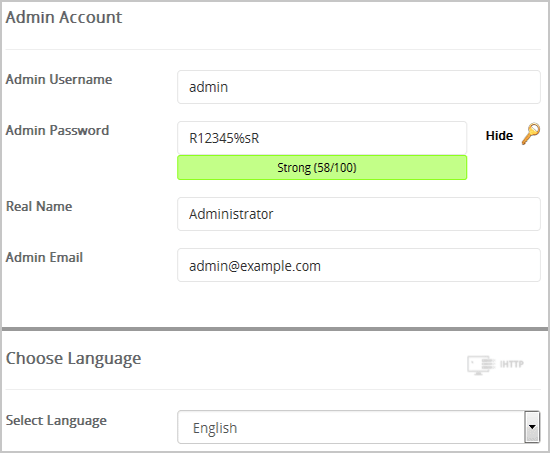550x453 pixels.
Task: Click into the Admin Password field
Action: coord(322,138)
